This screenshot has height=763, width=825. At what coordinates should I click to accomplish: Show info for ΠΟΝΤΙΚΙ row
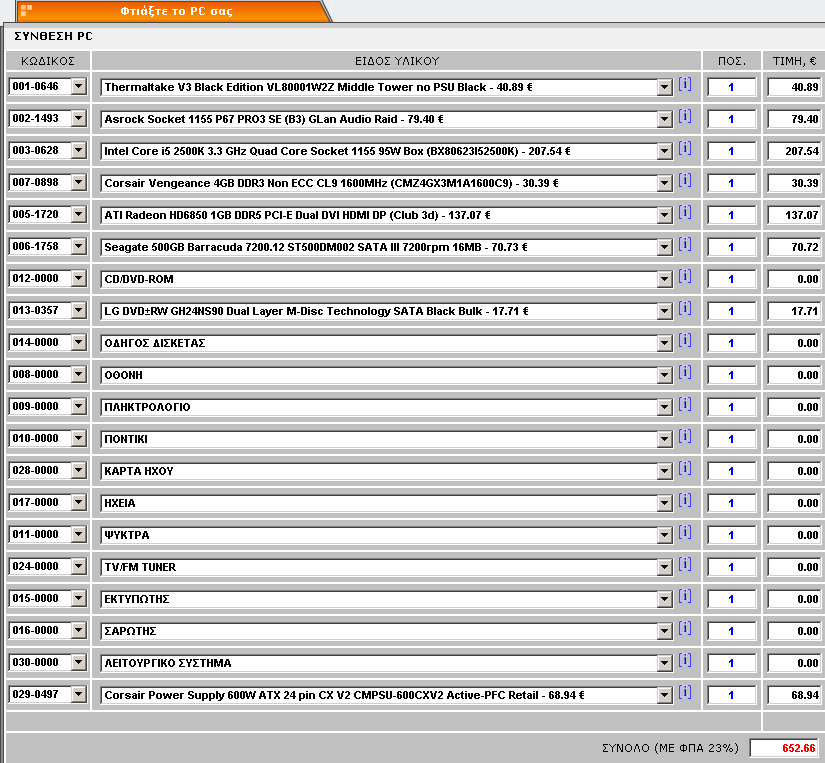coord(685,436)
